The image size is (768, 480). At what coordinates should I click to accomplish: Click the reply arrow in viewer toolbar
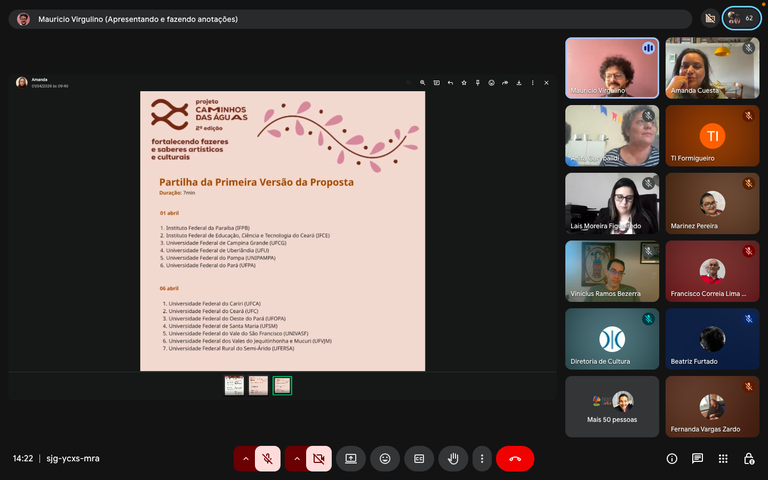[451, 83]
